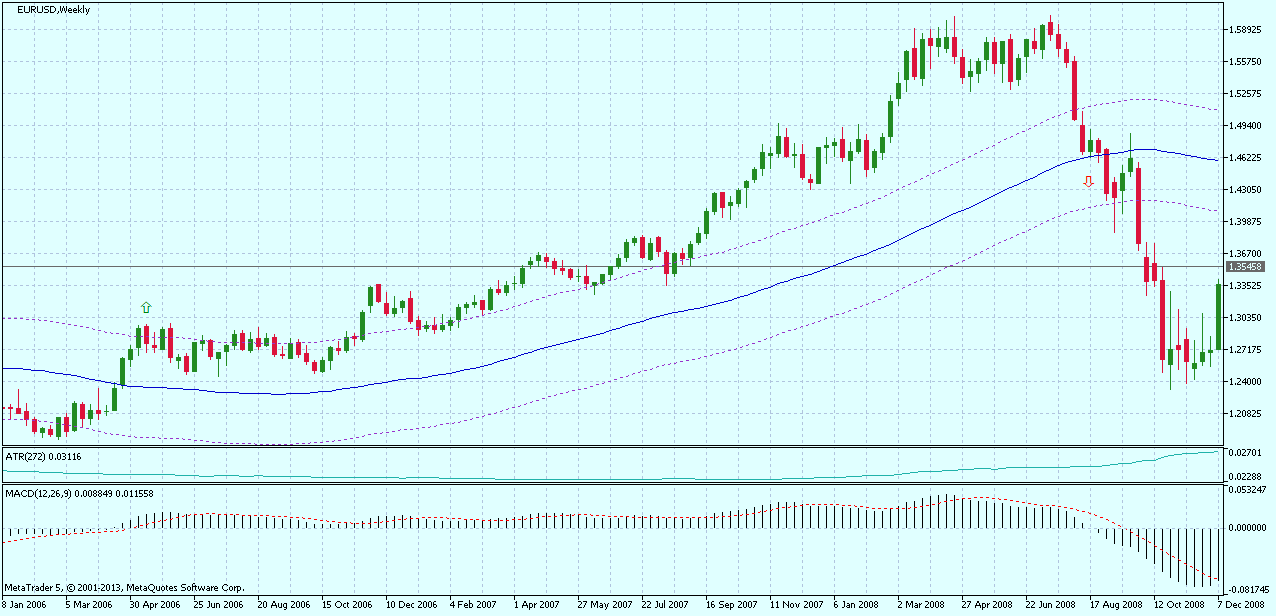Click the 1.58925 price axis label
1276x616 pixels.
[1246, 30]
